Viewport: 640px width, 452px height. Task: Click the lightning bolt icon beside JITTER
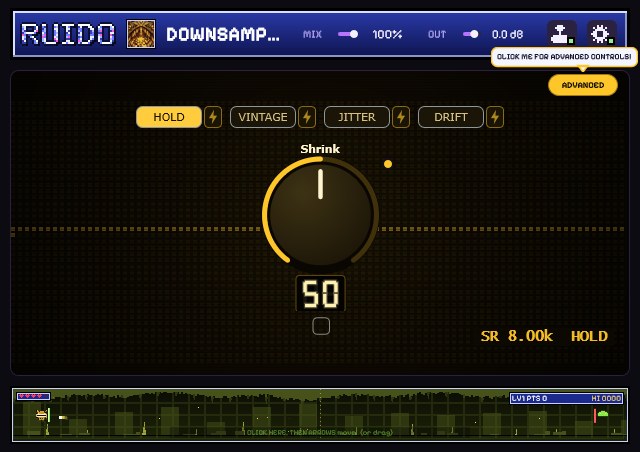click(401, 117)
